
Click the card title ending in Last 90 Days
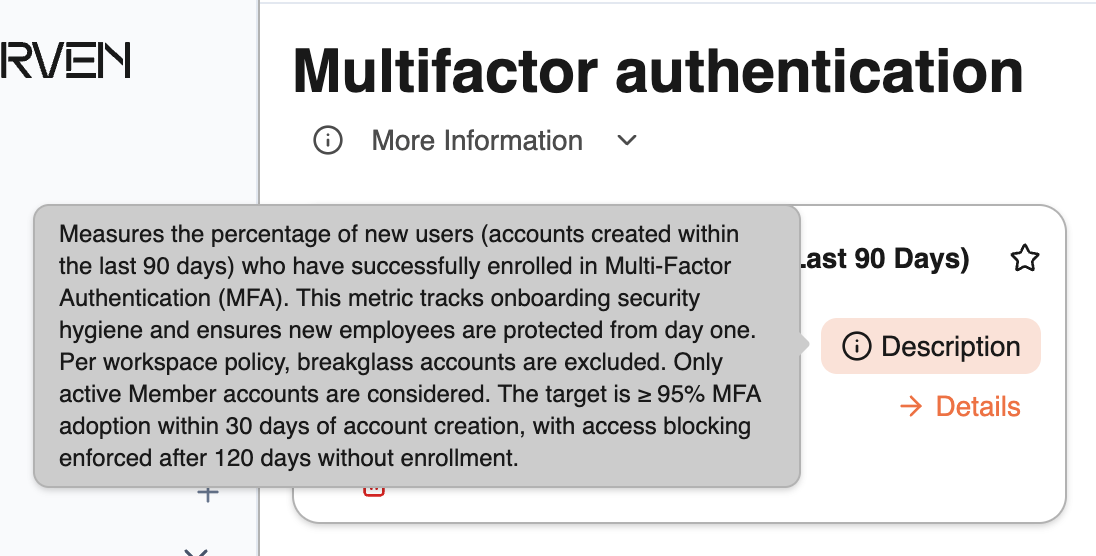[x=885, y=259]
